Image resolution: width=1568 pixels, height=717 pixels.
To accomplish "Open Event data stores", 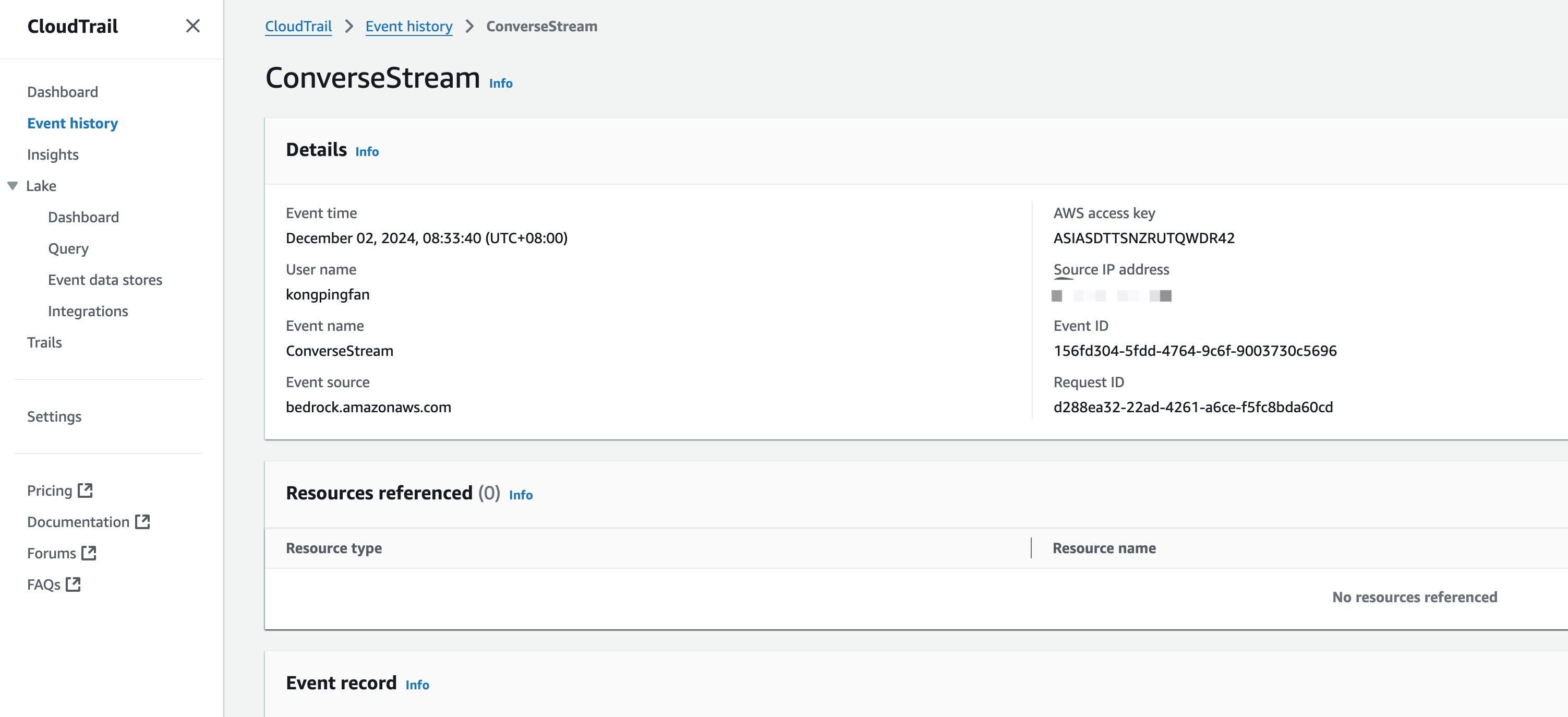I will (105, 280).
